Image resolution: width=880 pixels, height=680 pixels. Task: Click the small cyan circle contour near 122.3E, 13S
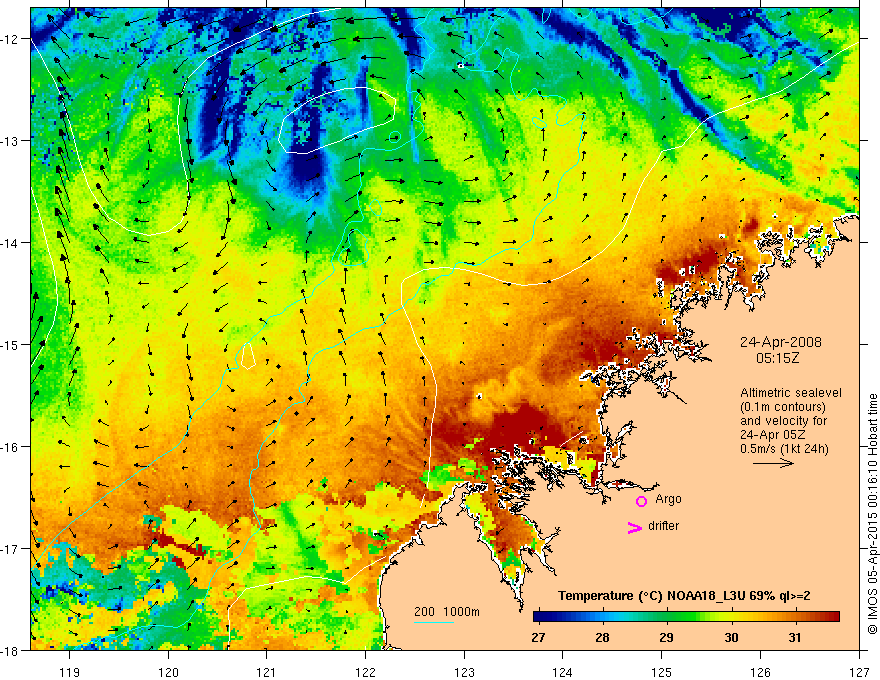click(x=395, y=136)
